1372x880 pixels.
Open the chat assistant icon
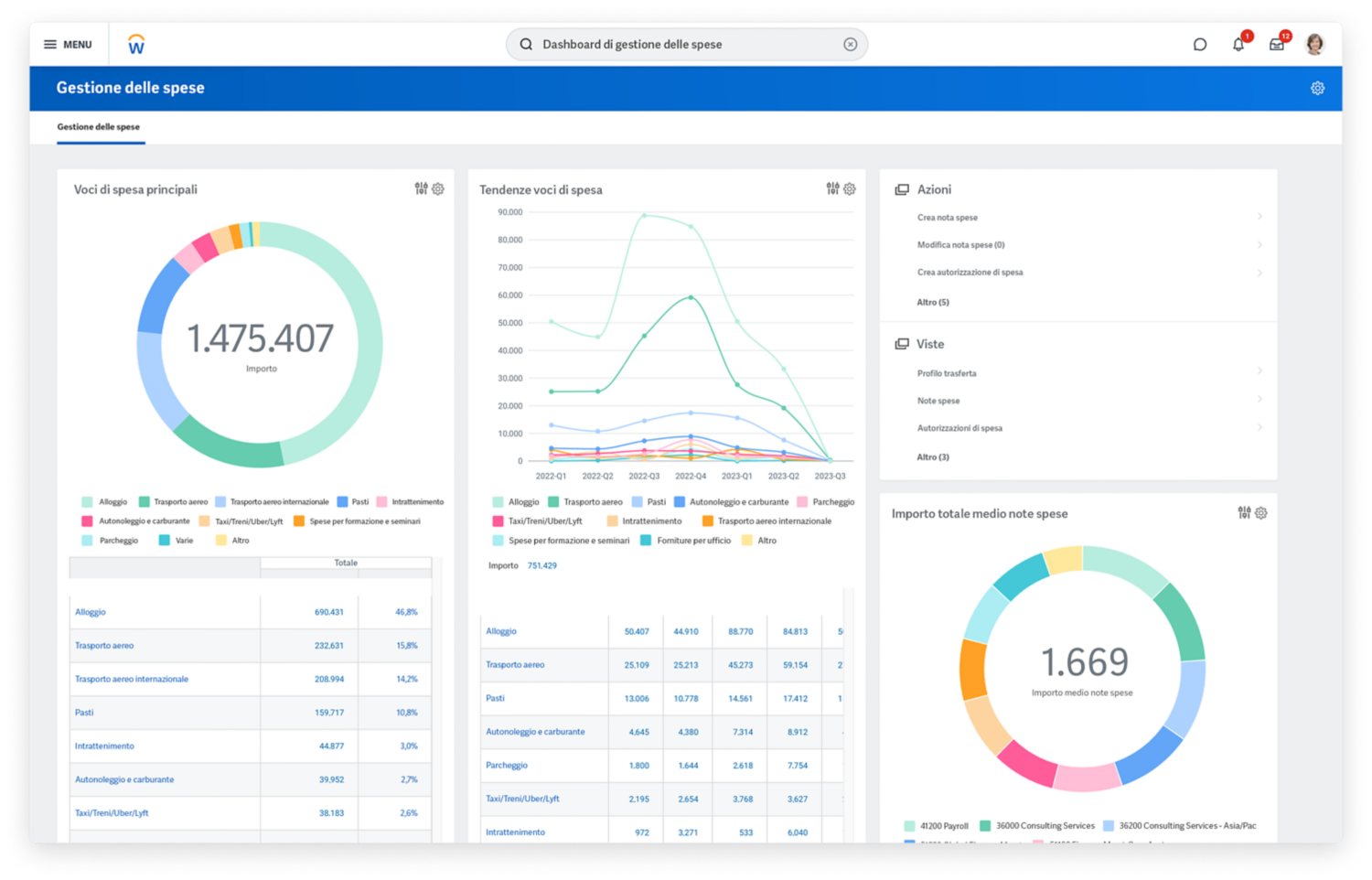click(x=1200, y=44)
